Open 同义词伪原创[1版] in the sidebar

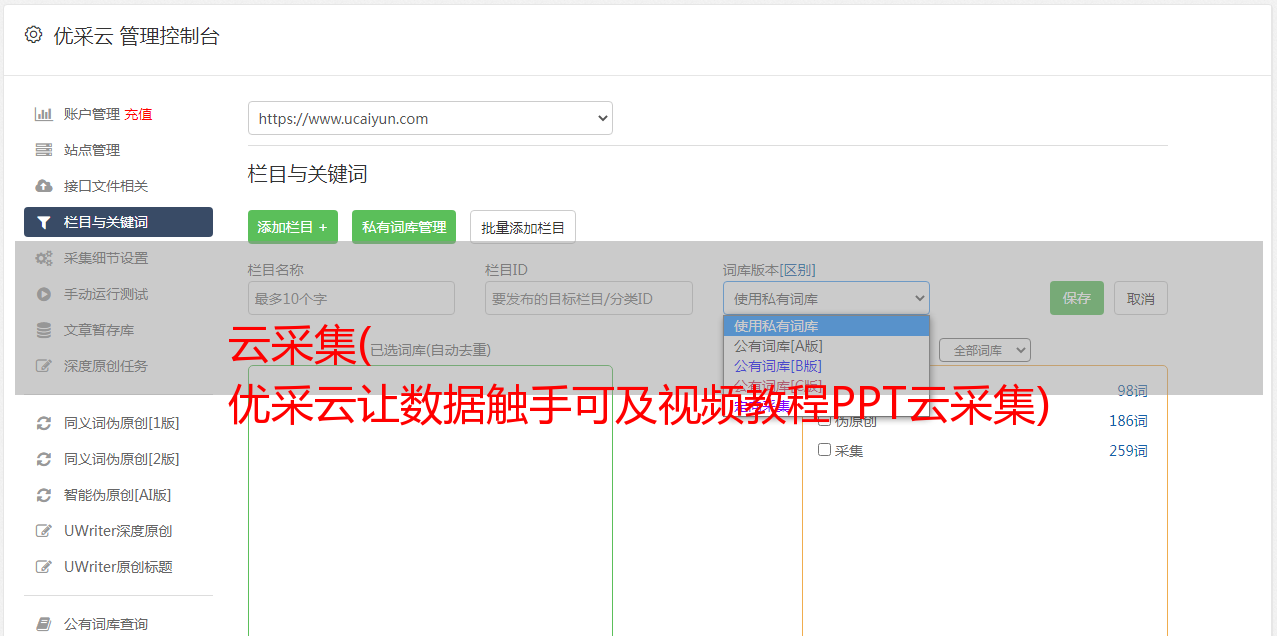[x=122, y=423]
